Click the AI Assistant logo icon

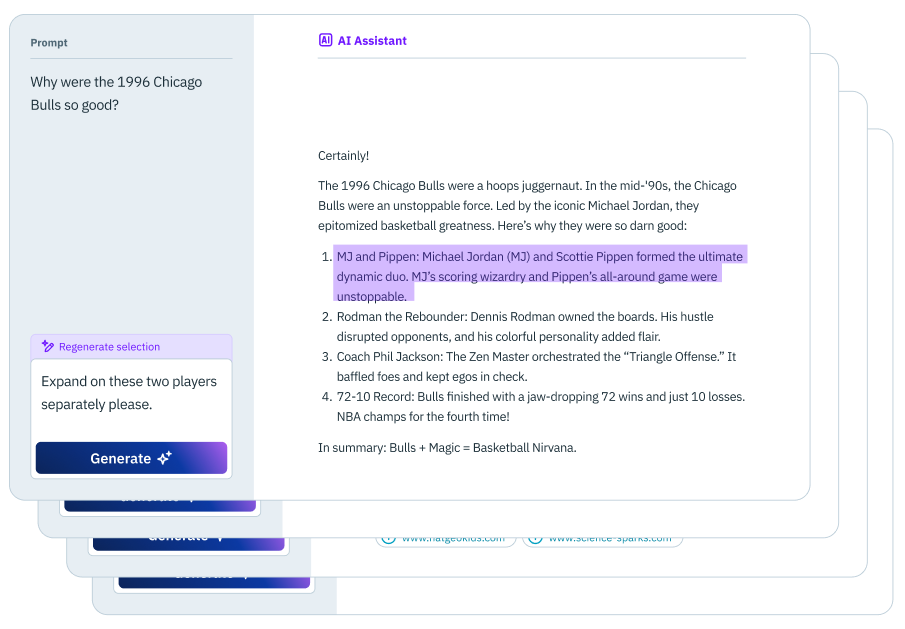(x=326, y=40)
